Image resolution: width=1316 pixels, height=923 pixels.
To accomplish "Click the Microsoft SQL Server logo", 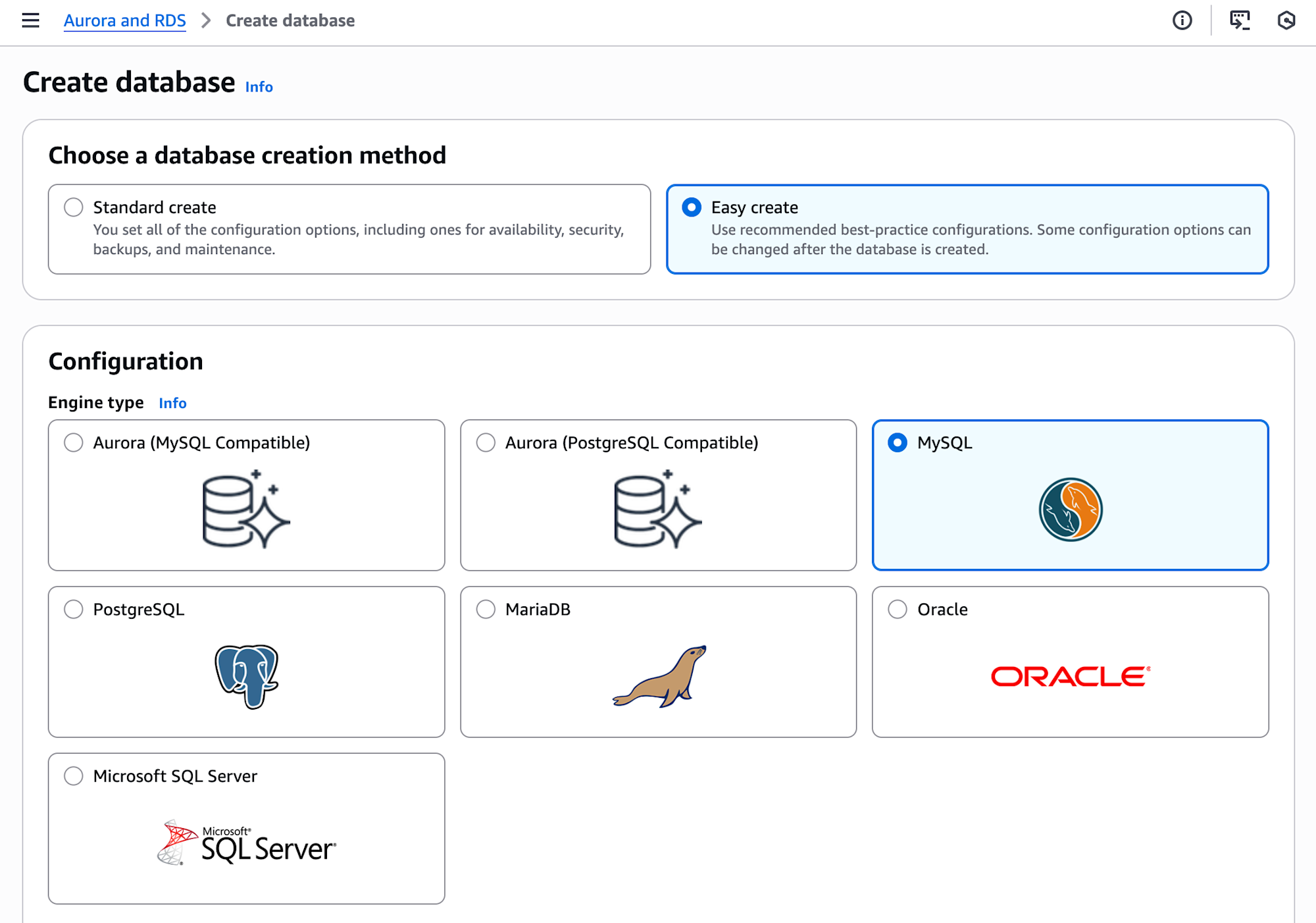I will 247,843.
